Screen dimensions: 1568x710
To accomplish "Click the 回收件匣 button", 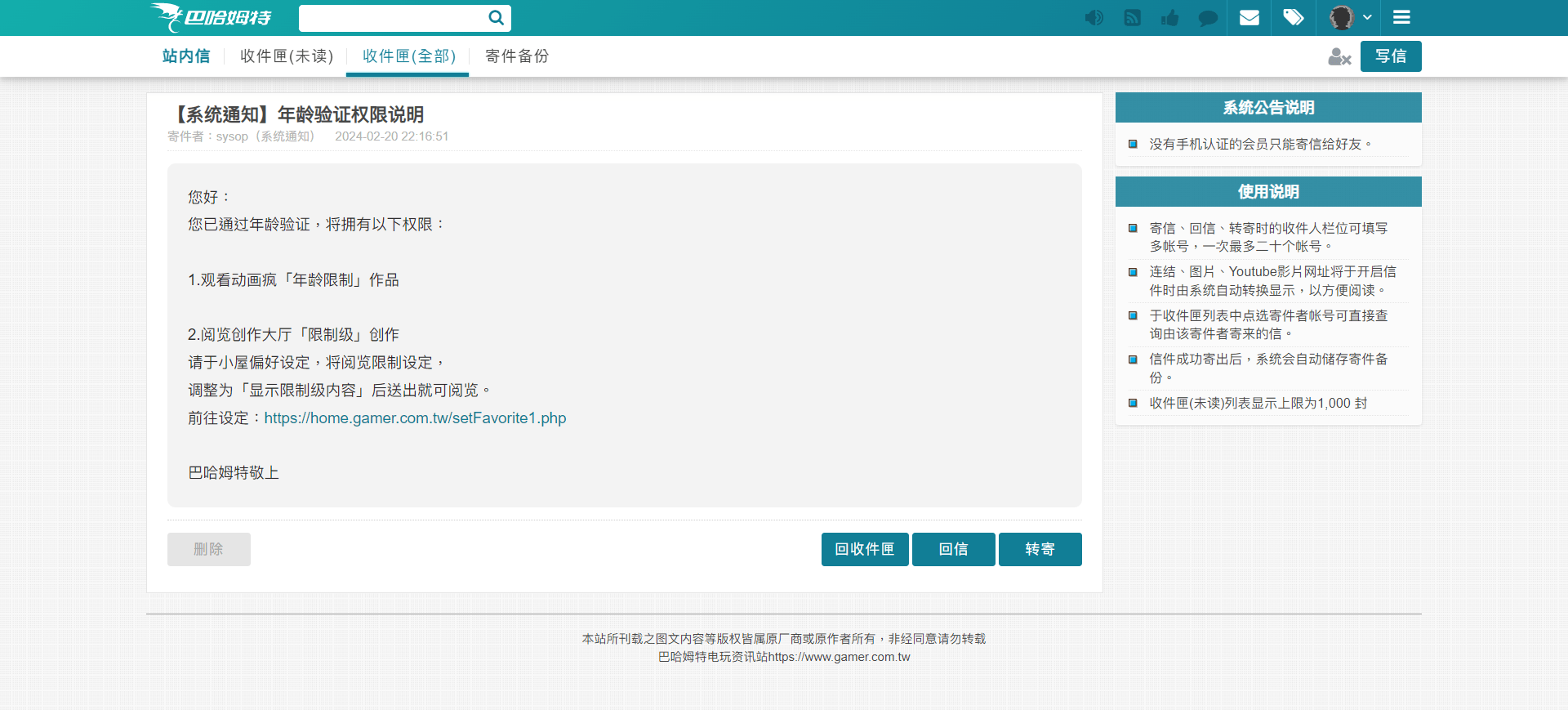I will point(865,549).
